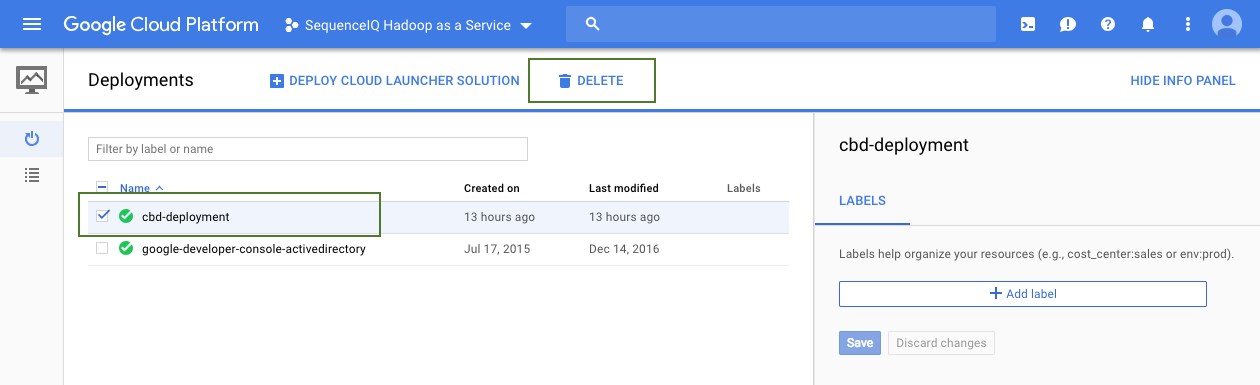The width and height of the screenshot is (1260, 385).
Task: Click the Add label button
Action: click(x=1023, y=294)
